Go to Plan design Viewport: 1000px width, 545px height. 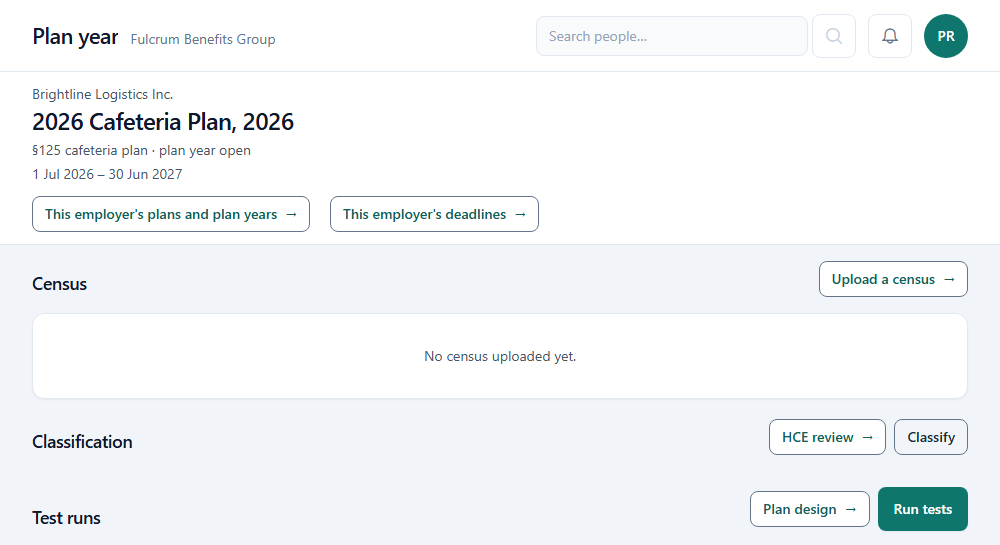pos(809,509)
